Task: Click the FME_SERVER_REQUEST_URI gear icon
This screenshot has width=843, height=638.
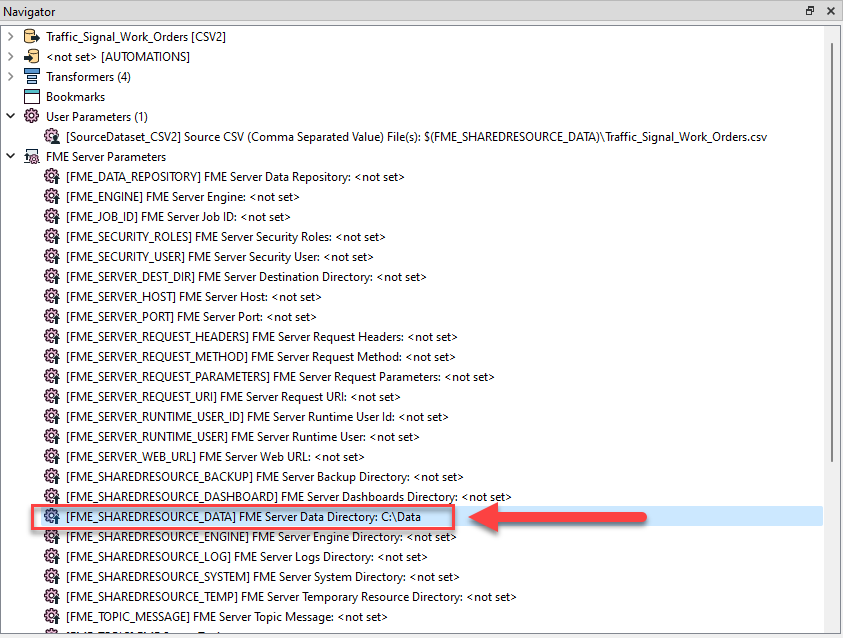Action: click(x=52, y=396)
